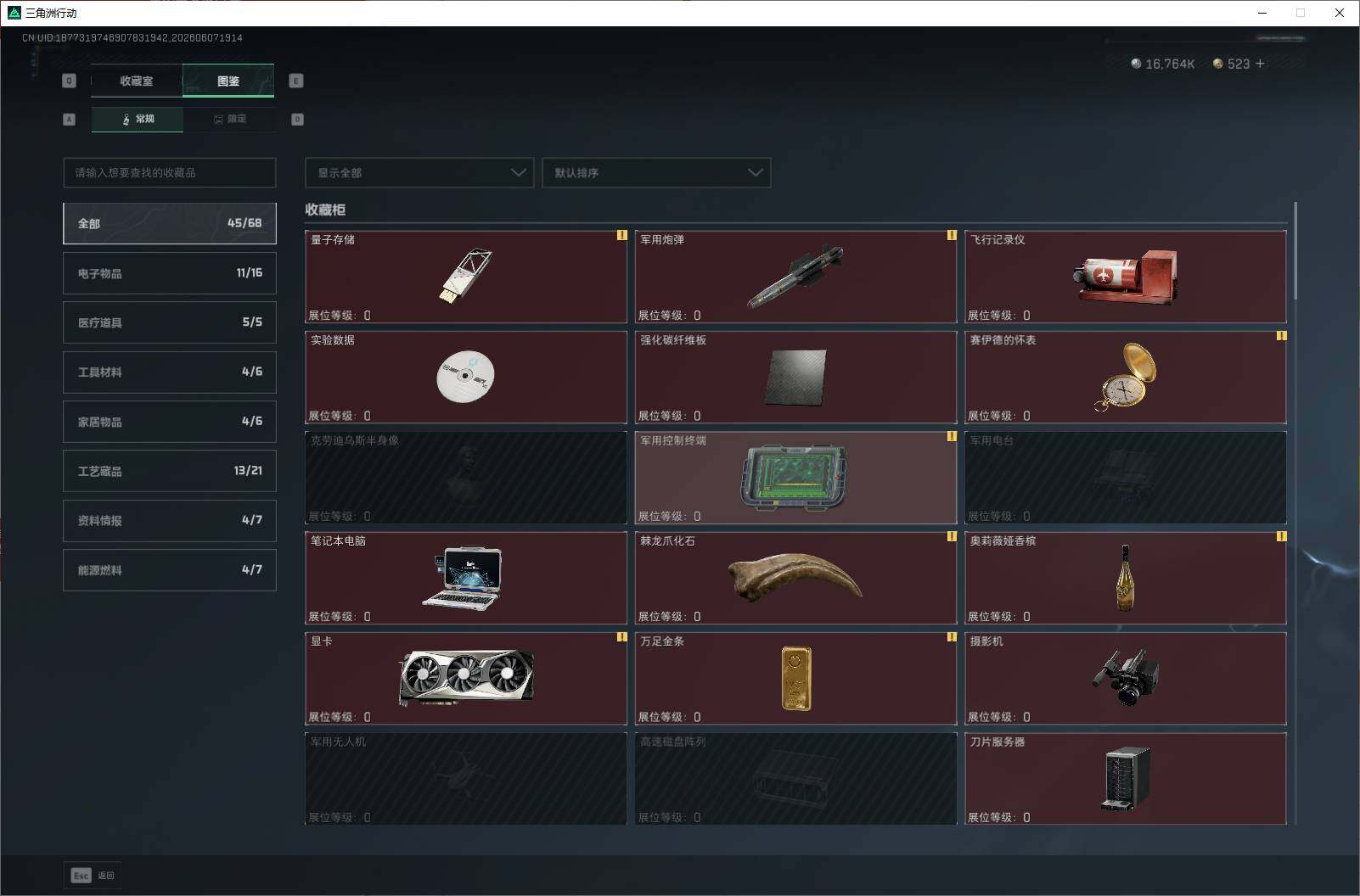Select the locked 高速磁盘阵列 disk array item

click(x=795, y=778)
